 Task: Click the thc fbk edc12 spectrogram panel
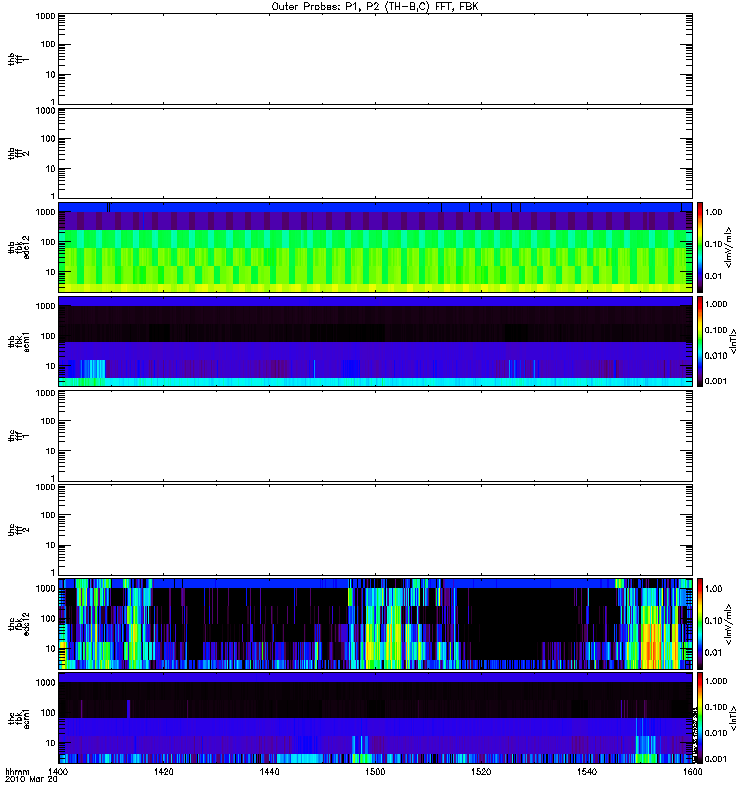coord(375,624)
